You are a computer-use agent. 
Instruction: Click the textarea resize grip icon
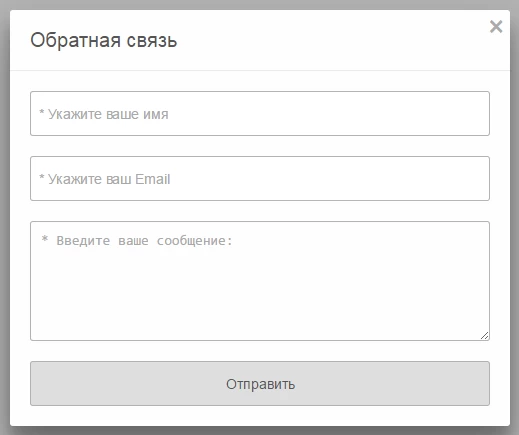(485, 336)
